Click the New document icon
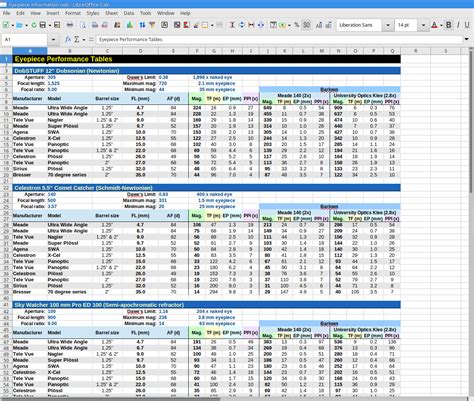The width and height of the screenshot is (474, 401). (6, 25)
